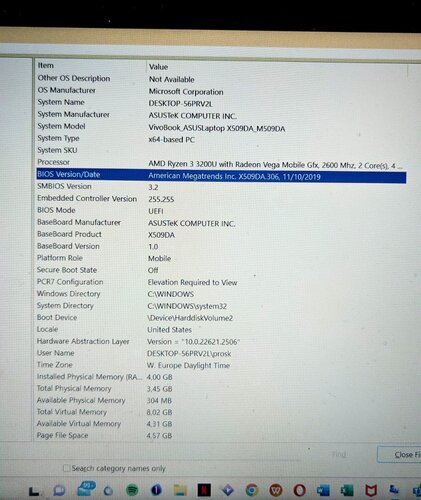421x500 pixels.
Task: Click the Close Find button
Action: [399, 454]
